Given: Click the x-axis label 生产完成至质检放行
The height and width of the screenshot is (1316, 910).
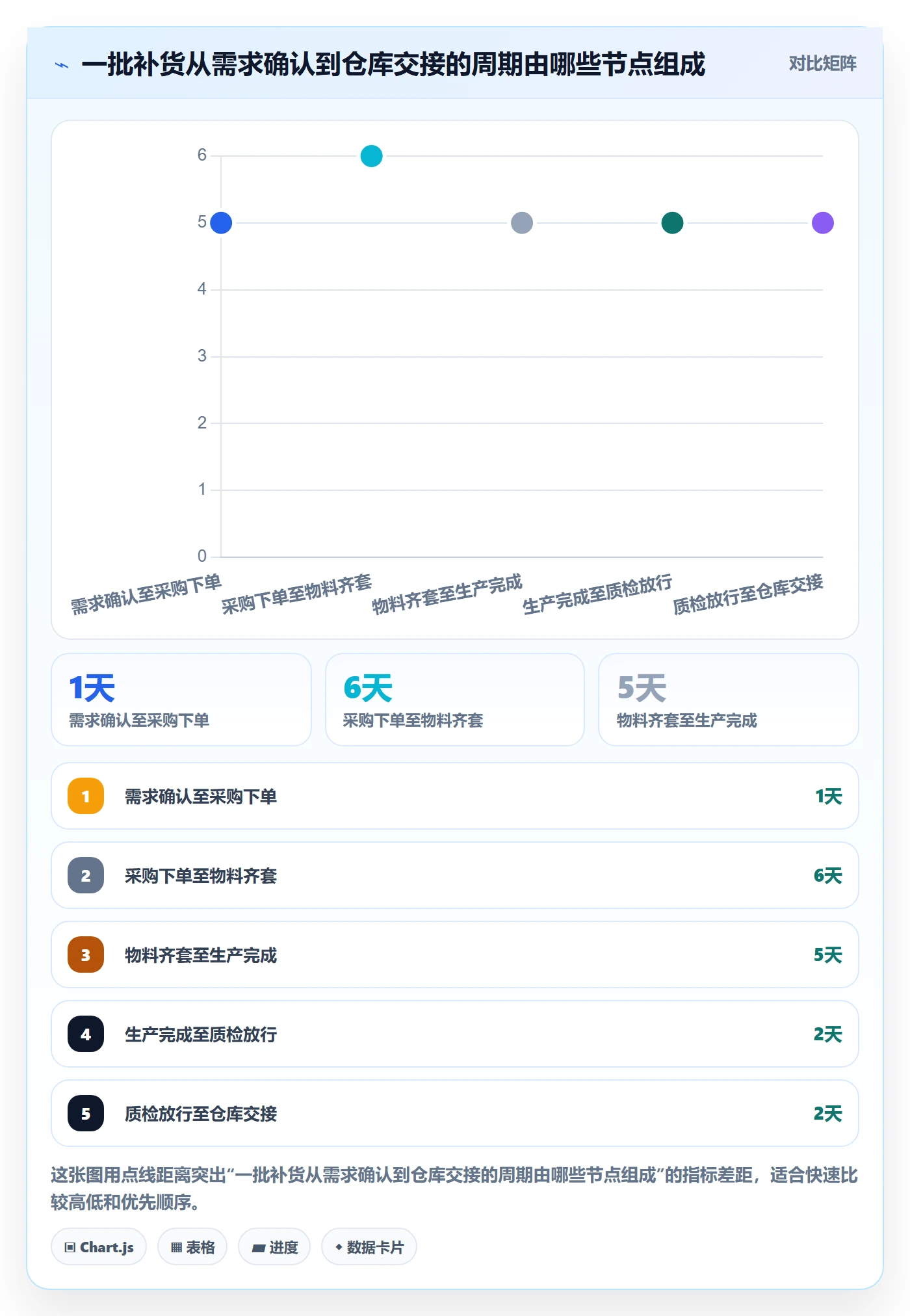Looking at the screenshot, I should [598, 594].
